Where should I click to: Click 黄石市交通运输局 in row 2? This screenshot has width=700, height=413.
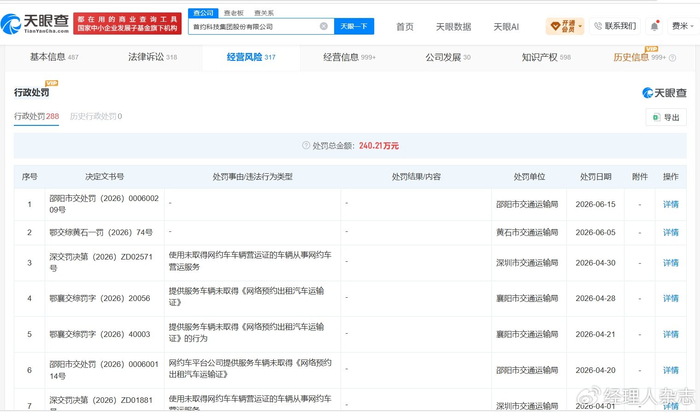[x=527, y=233]
